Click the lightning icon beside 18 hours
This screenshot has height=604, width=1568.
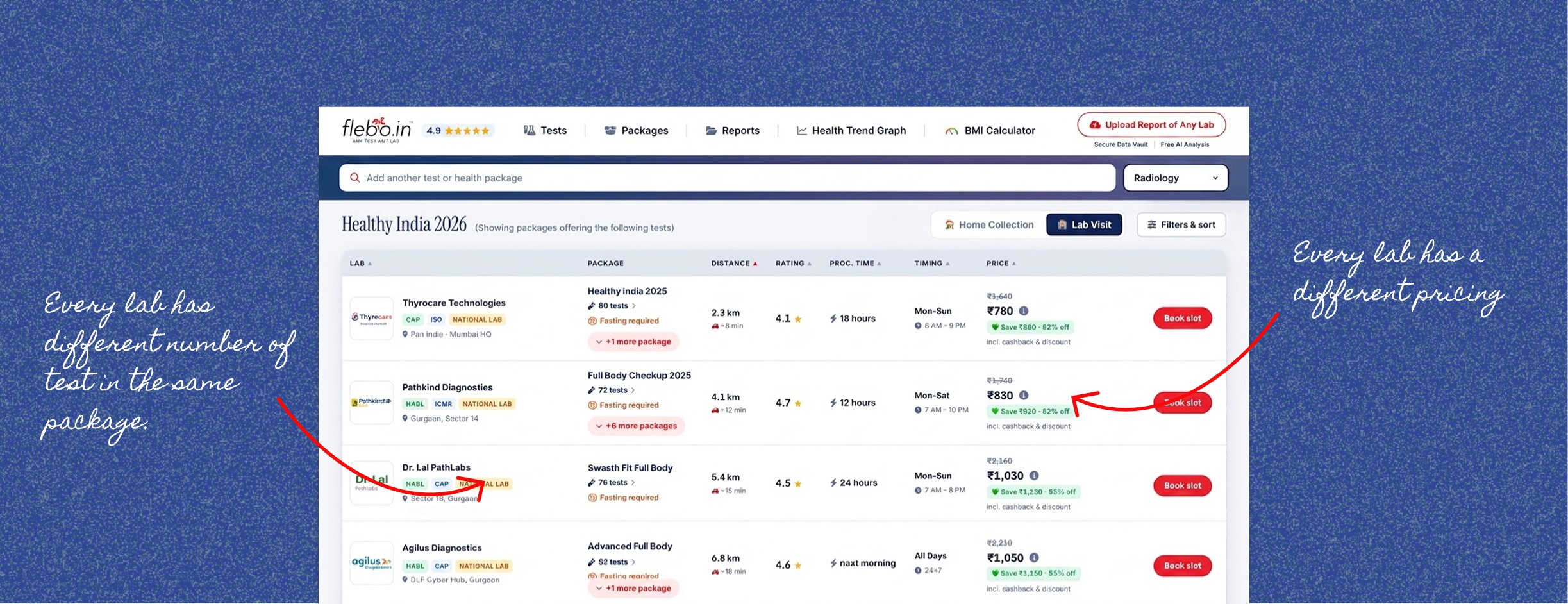click(833, 319)
